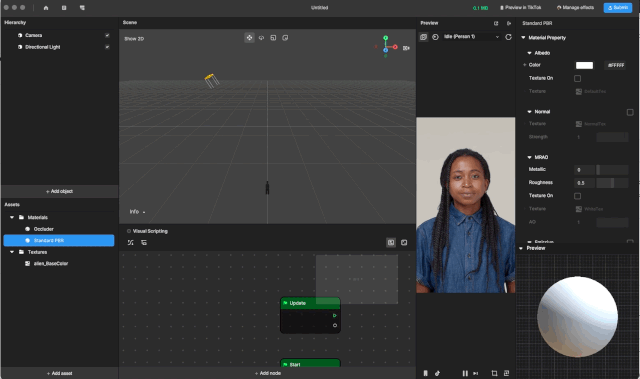The height and width of the screenshot is (379, 640).
Task: Click the screen record icon in preview bar
Action: [x=507, y=373]
